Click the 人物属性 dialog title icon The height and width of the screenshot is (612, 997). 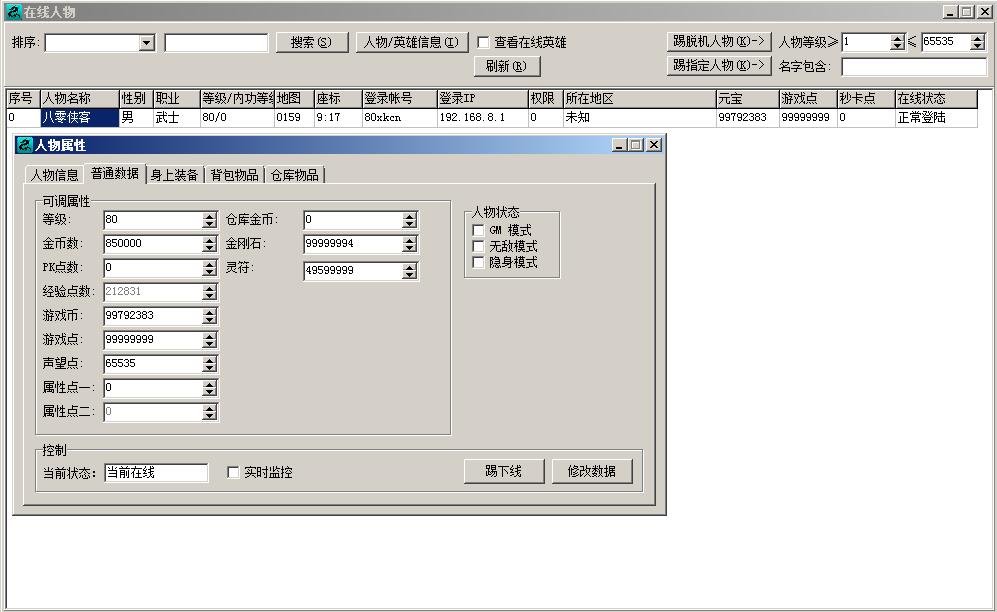[25, 145]
